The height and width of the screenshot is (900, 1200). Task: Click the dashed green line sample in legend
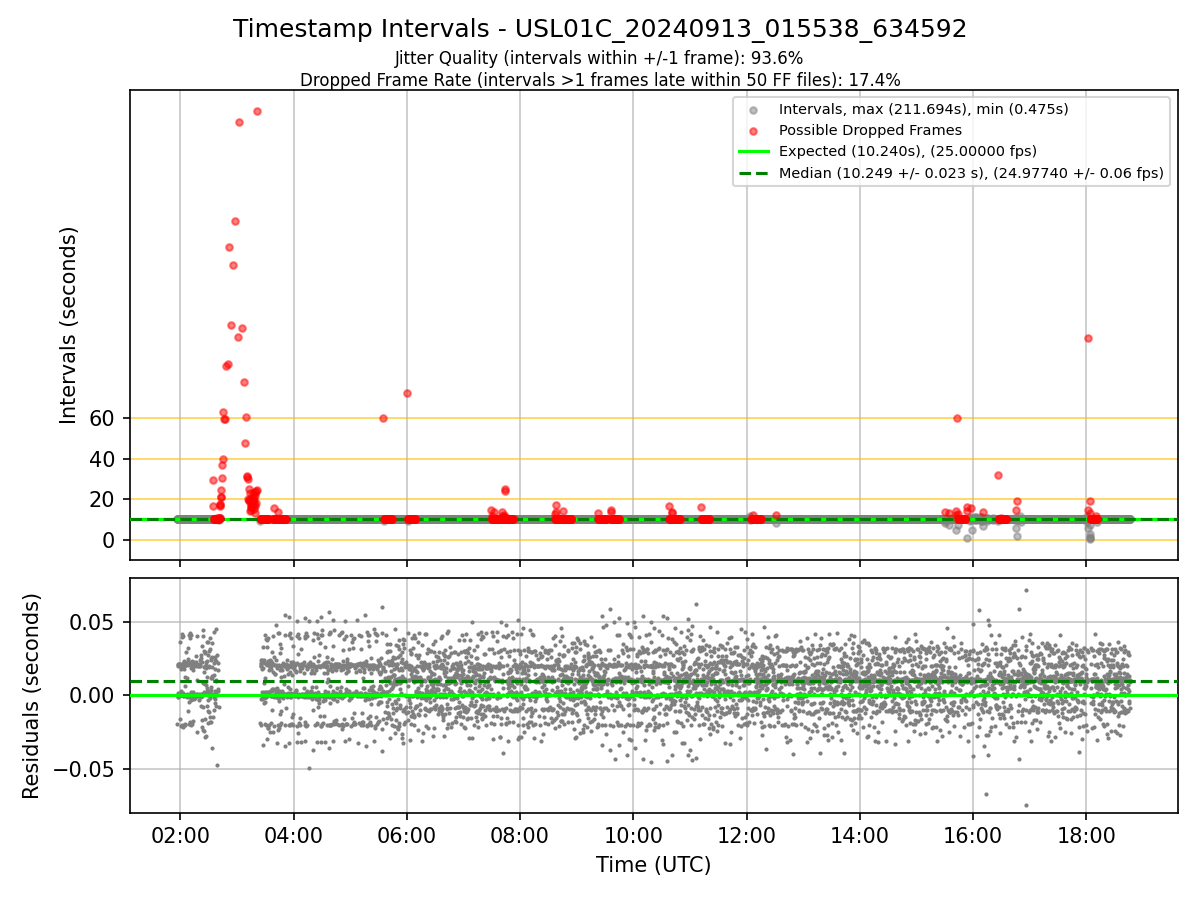point(754,173)
